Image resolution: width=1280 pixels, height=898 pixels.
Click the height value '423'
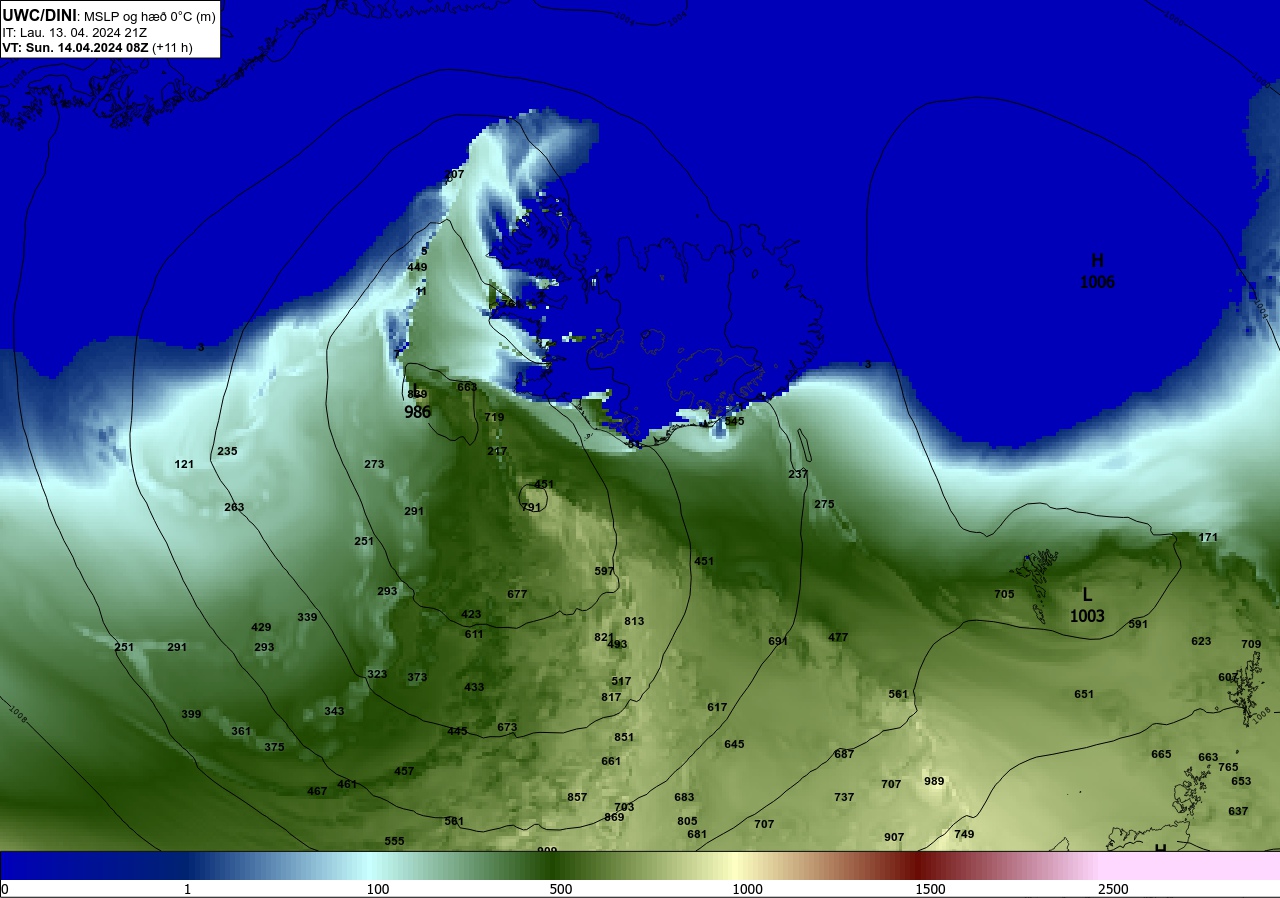coord(471,614)
